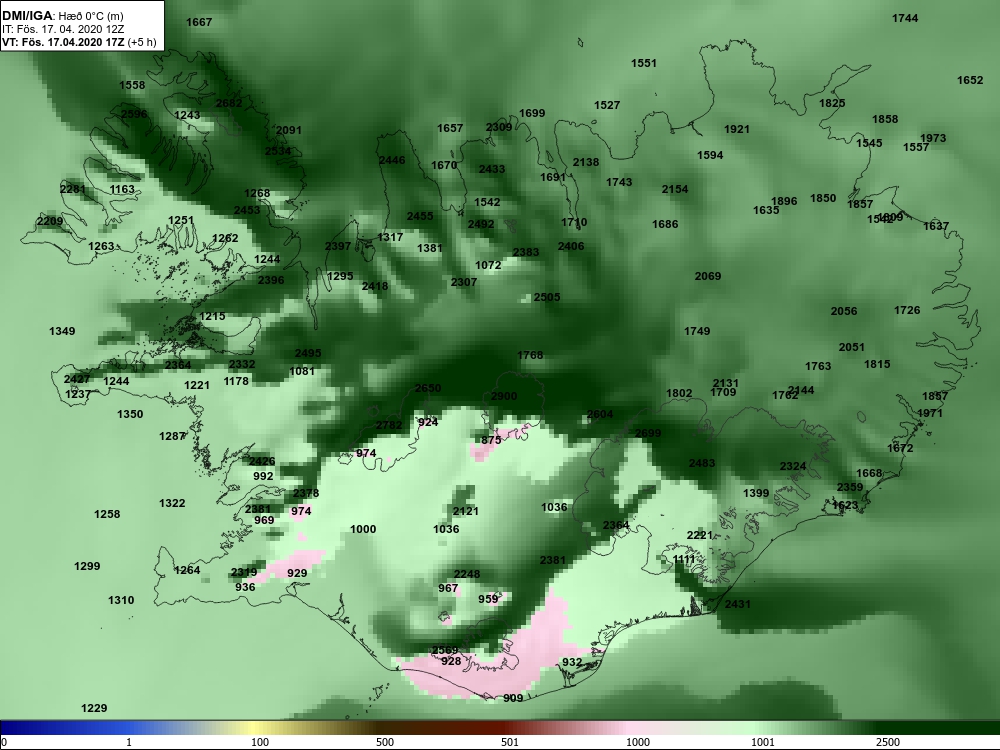Click the '500' label in the color legend
Screen dimensions: 1000x750
(x=385, y=742)
